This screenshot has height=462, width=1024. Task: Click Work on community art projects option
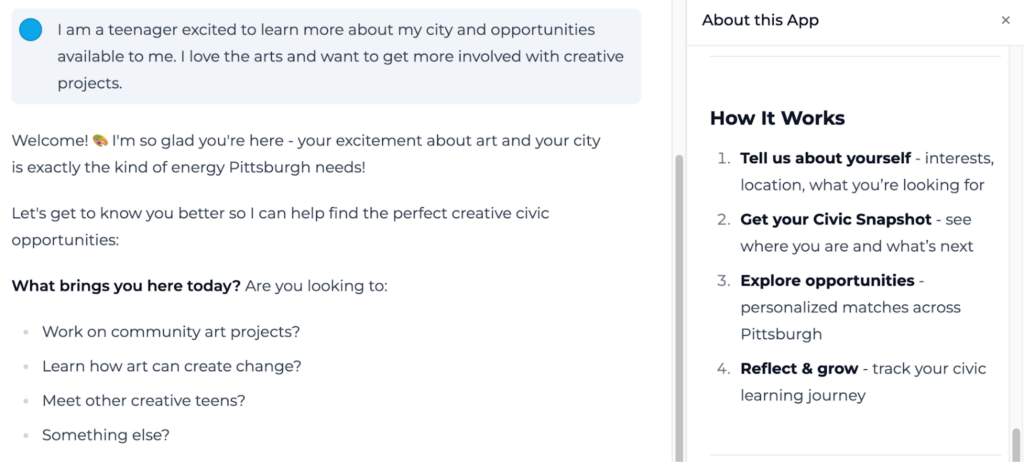coord(171,331)
